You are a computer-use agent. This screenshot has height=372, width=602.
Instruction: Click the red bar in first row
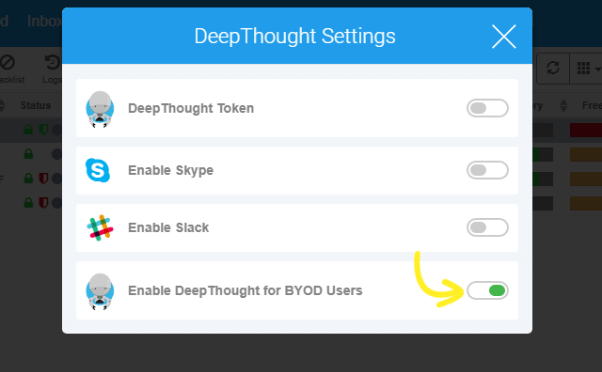click(586, 130)
